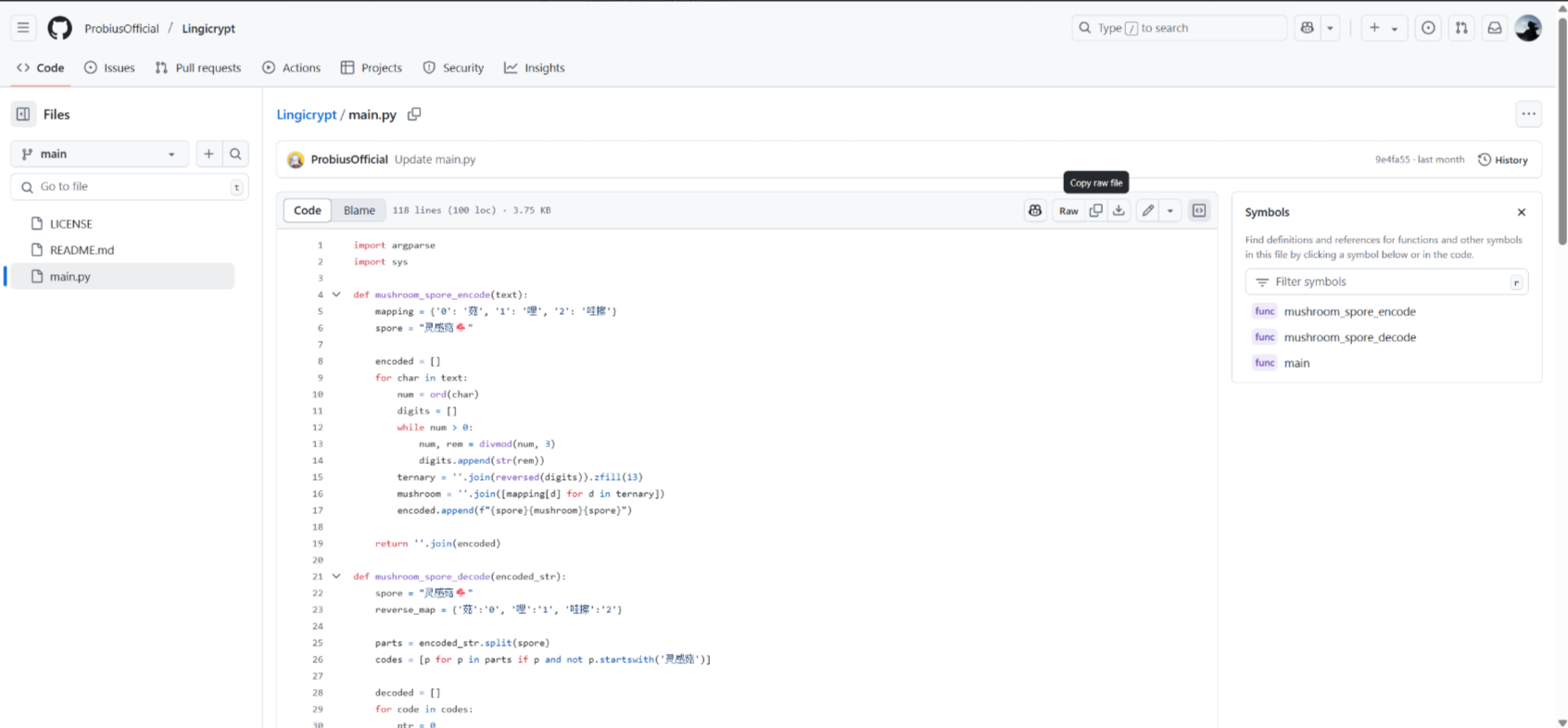Screen dimensions: 1568x728
Task: Switch to the Actions tab
Action: pos(291,68)
